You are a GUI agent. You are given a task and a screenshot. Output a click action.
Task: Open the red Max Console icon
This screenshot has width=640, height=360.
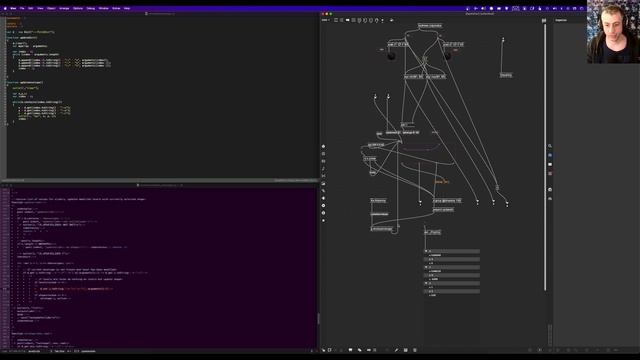(550, 173)
